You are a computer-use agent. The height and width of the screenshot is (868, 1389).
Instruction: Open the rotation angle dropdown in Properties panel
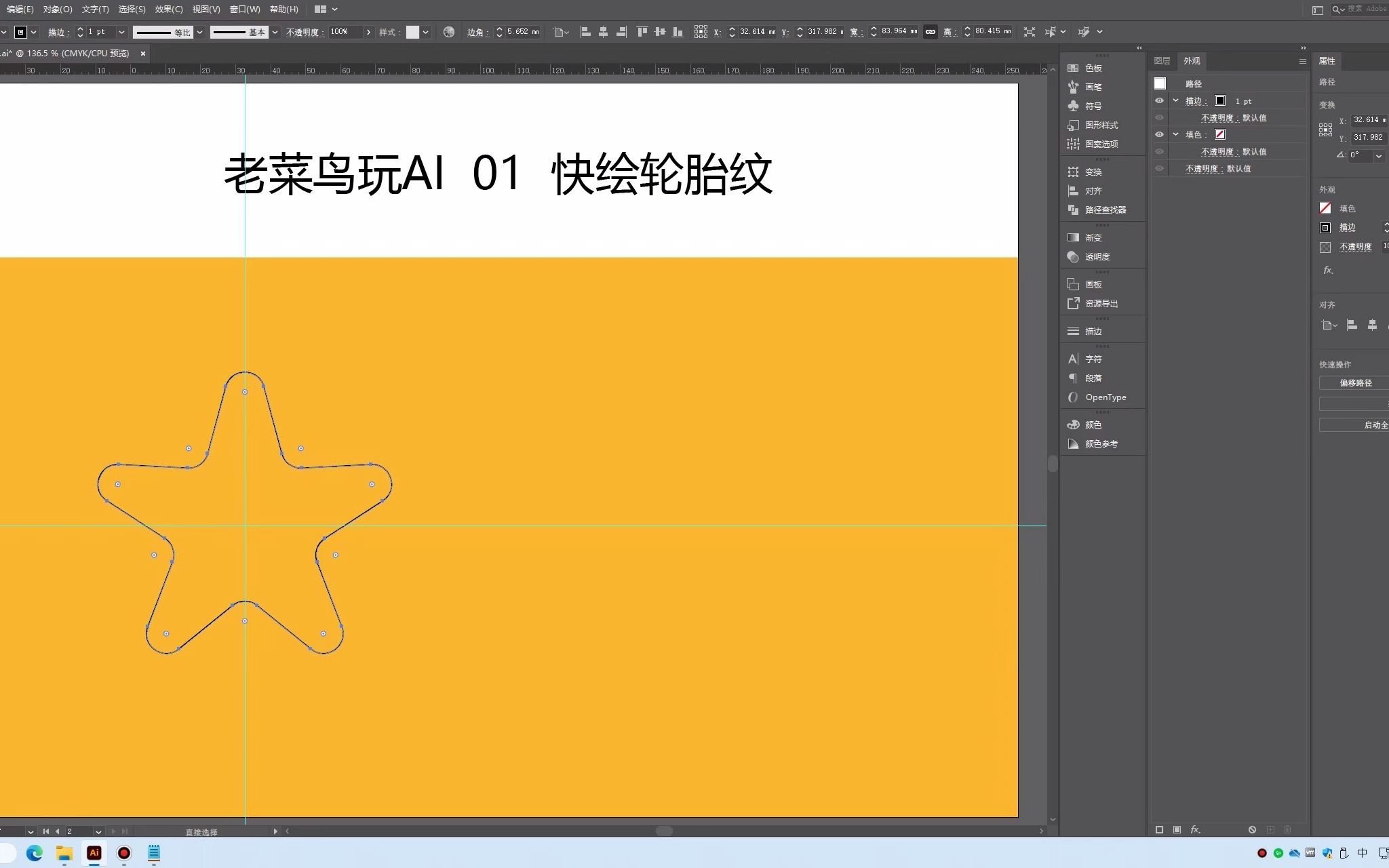point(1379,155)
